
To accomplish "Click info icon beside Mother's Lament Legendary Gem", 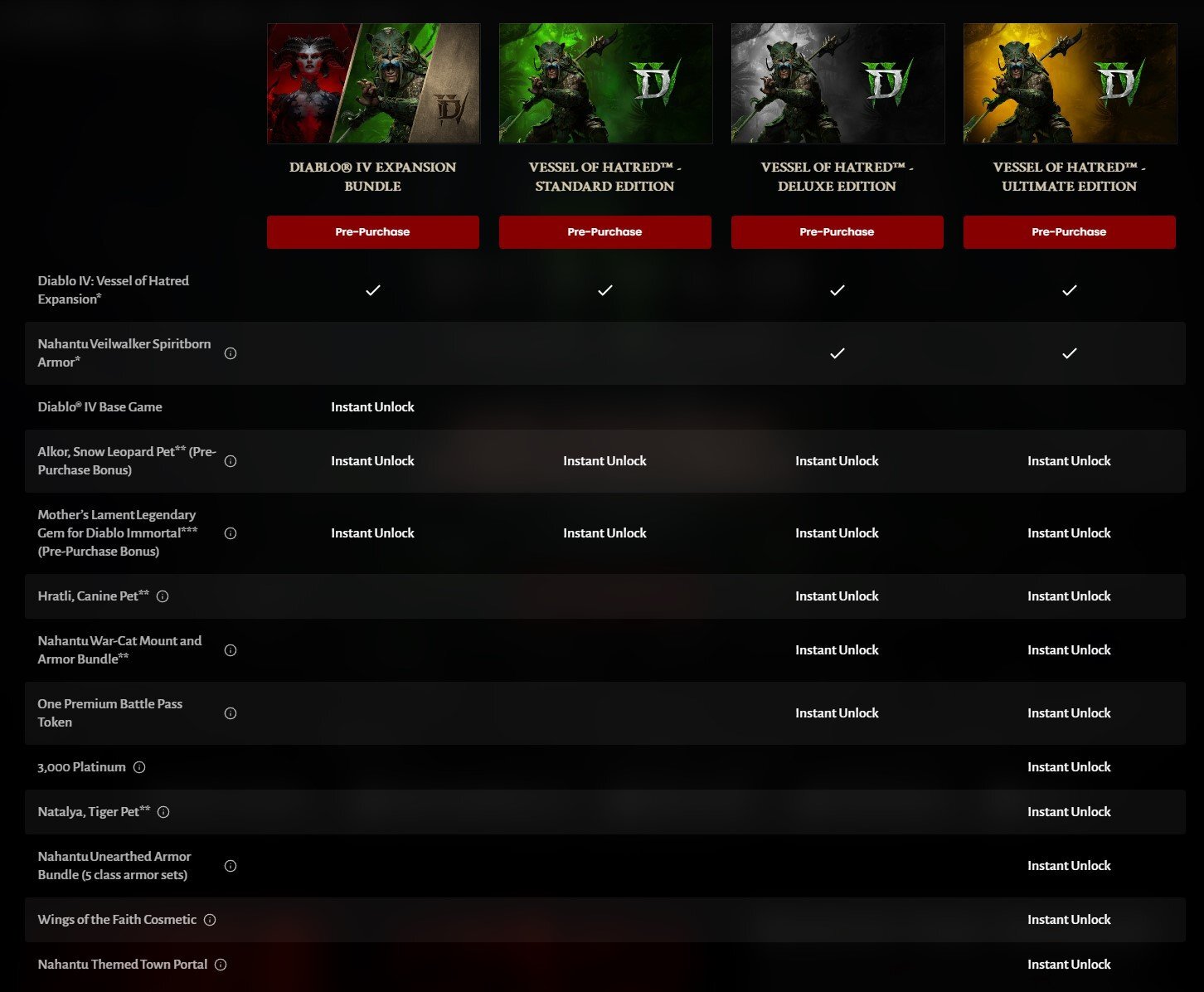I will [x=231, y=533].
